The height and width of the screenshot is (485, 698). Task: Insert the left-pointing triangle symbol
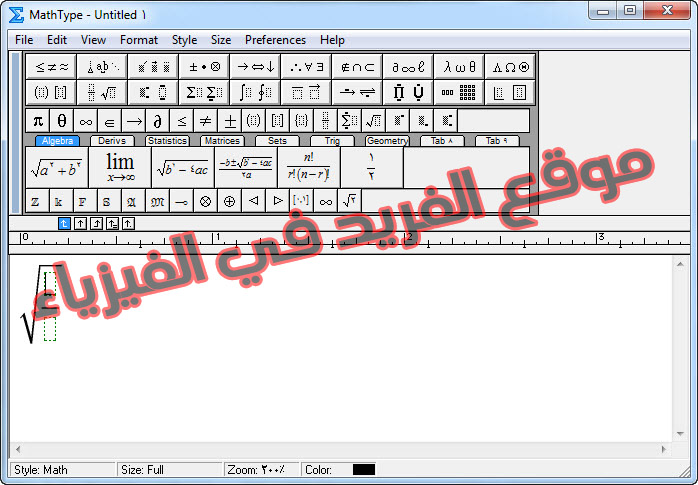pos(253,201)
